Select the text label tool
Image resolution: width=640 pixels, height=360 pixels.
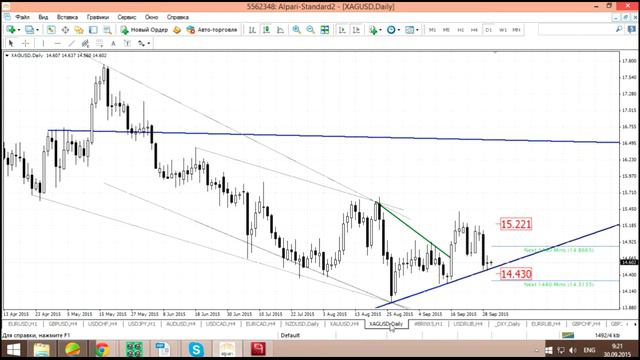pos(127,43)
